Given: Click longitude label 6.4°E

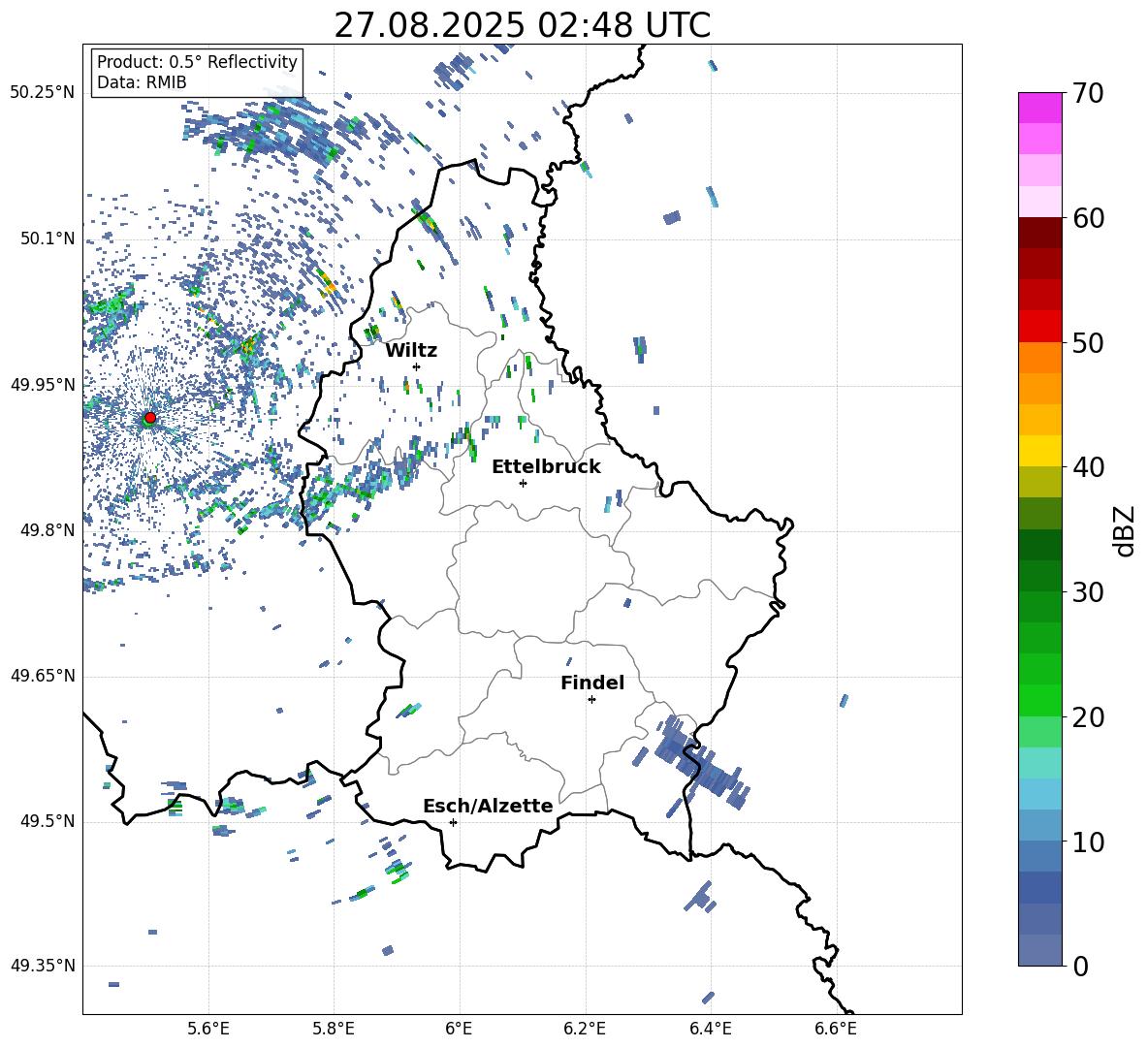Looking at the screenshot, I should [710, 1029].
